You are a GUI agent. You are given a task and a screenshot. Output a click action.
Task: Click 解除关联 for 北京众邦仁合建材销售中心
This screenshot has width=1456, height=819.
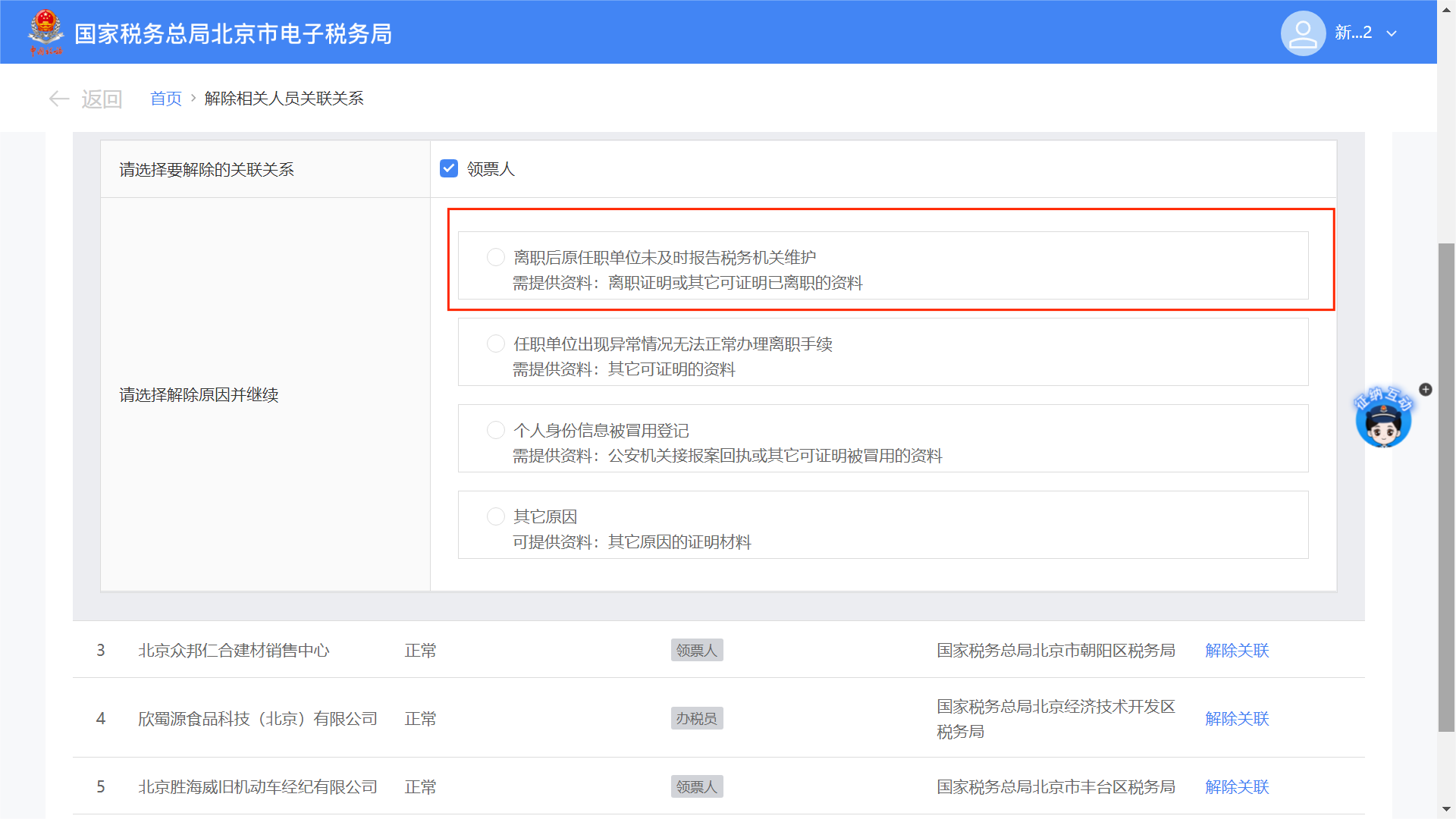1237,650
